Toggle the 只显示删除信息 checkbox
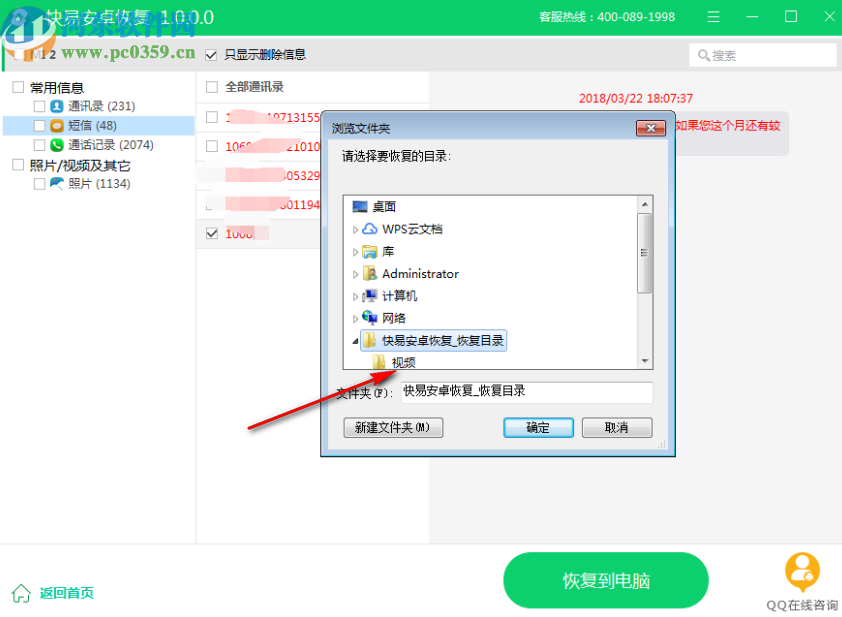 211,55
